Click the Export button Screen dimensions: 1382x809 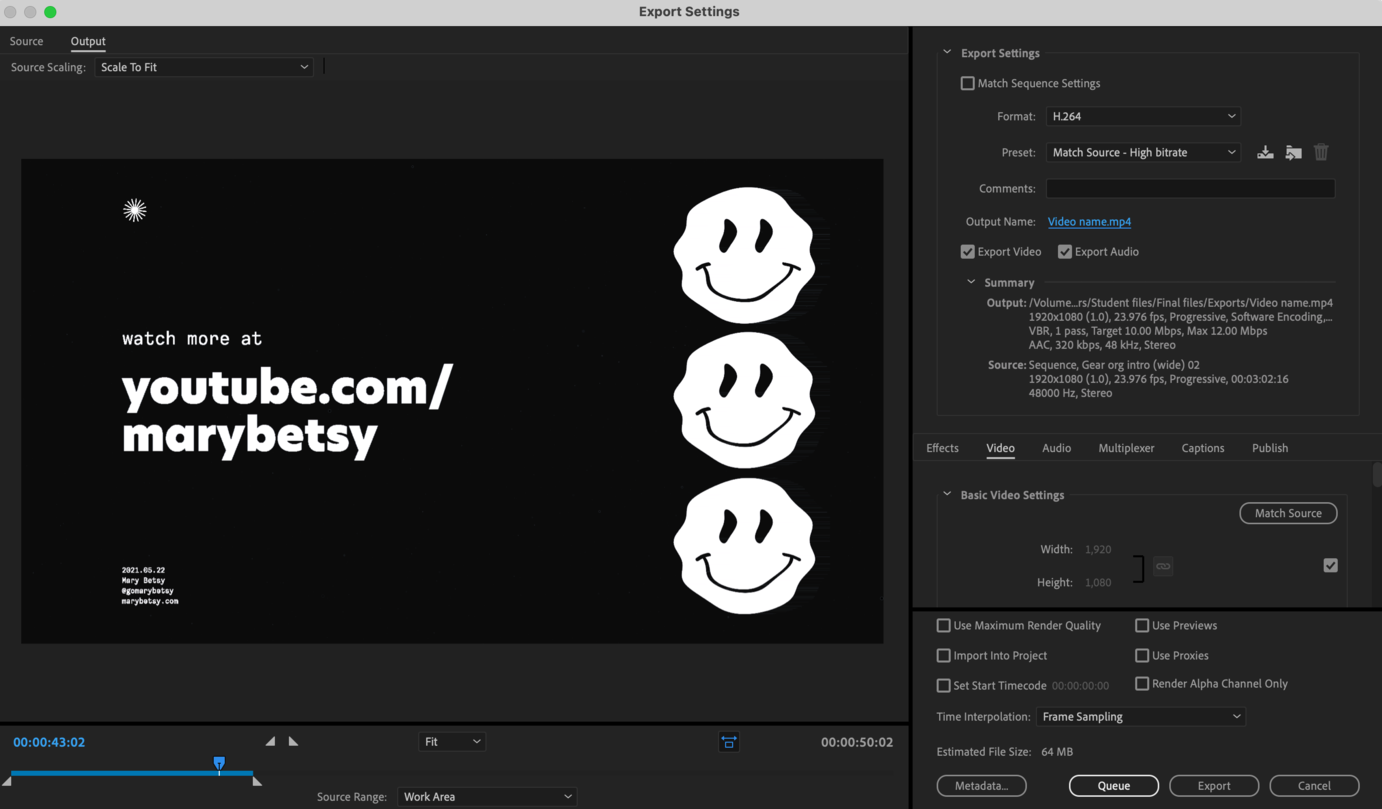1214,785
